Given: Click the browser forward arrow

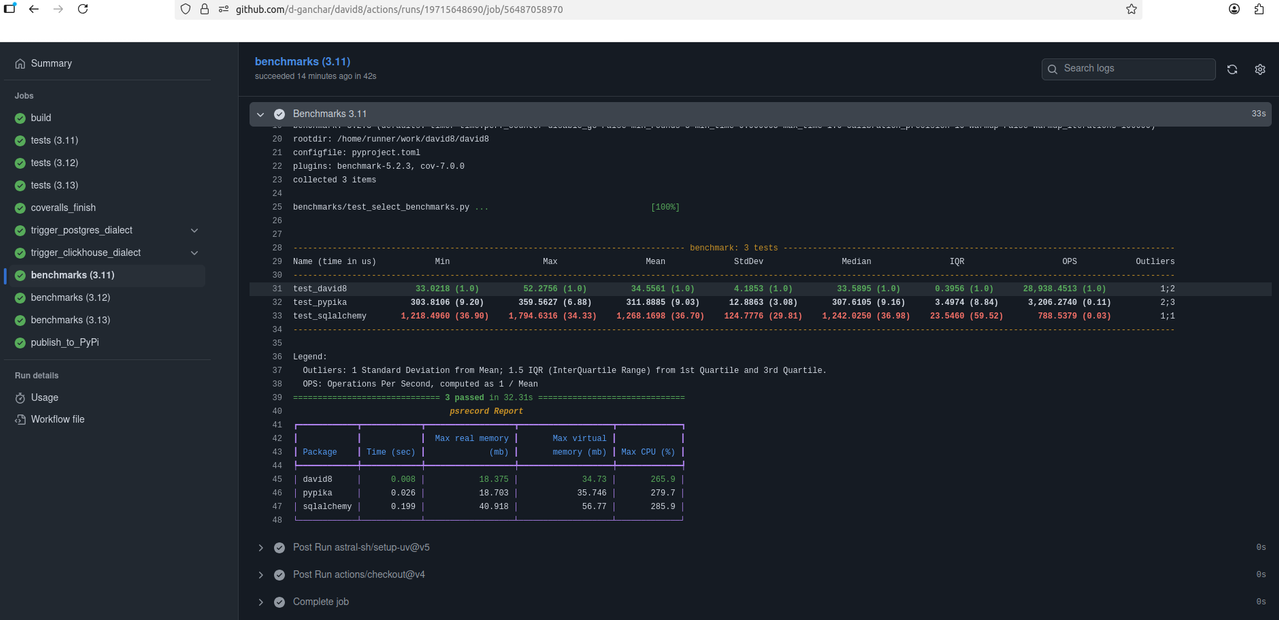Looking at the screenshot, I should click(x=58, y=9).
